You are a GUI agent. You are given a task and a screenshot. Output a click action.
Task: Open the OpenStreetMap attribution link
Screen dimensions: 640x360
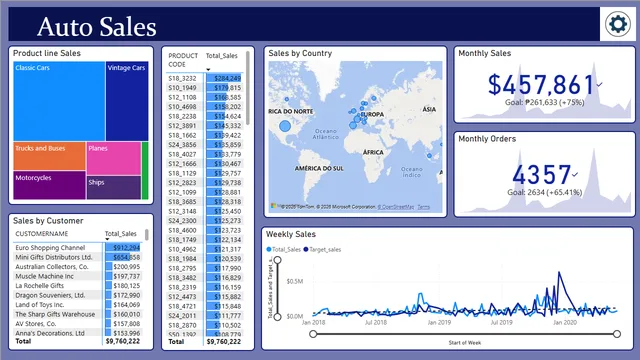coord(396,207)
